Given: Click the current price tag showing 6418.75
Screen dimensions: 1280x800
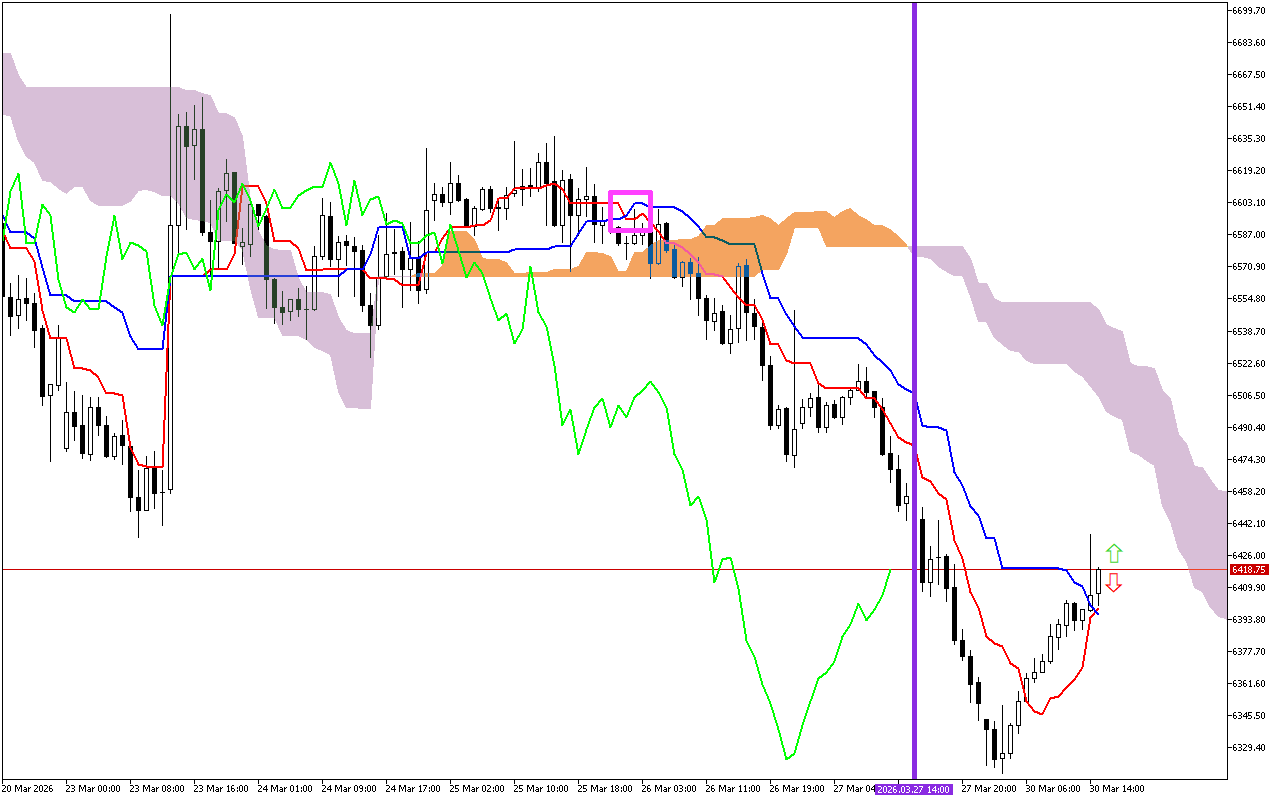Looking at the screenshot, I should 1249,569.
